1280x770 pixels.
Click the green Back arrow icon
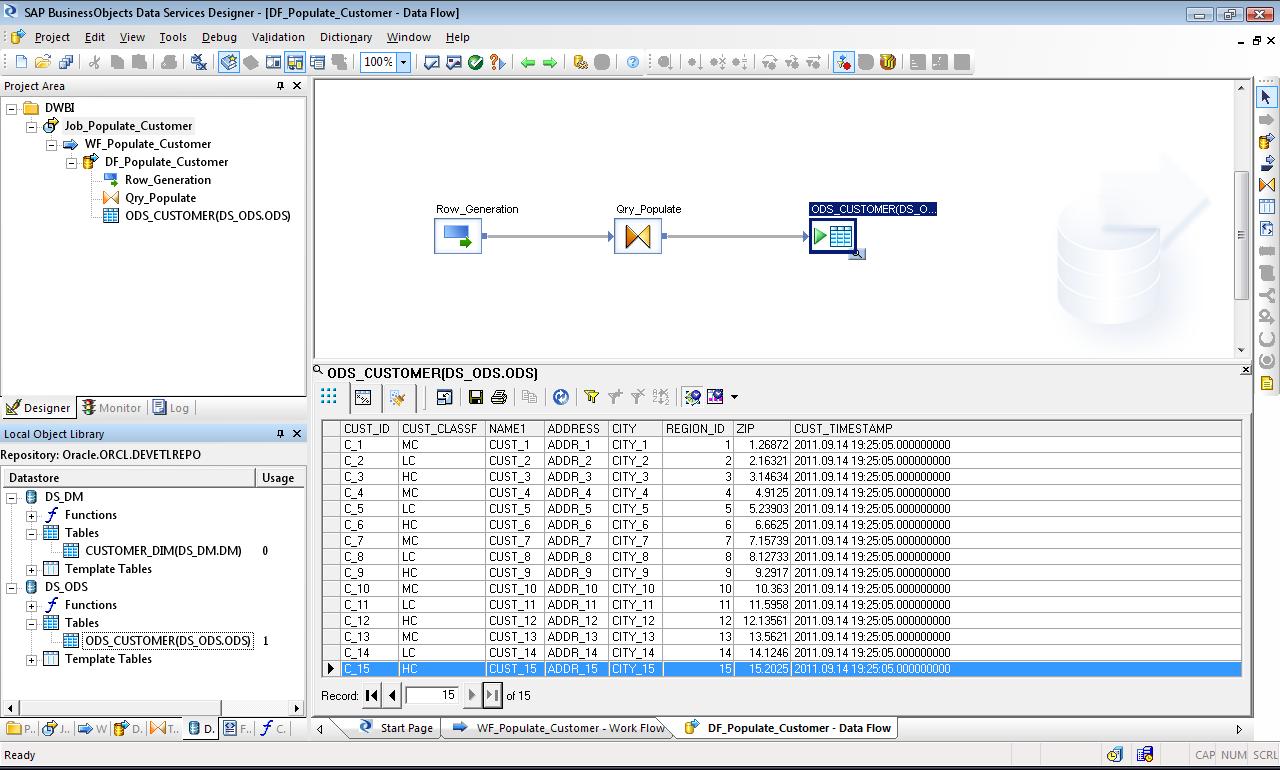click(x=528, y=62)
